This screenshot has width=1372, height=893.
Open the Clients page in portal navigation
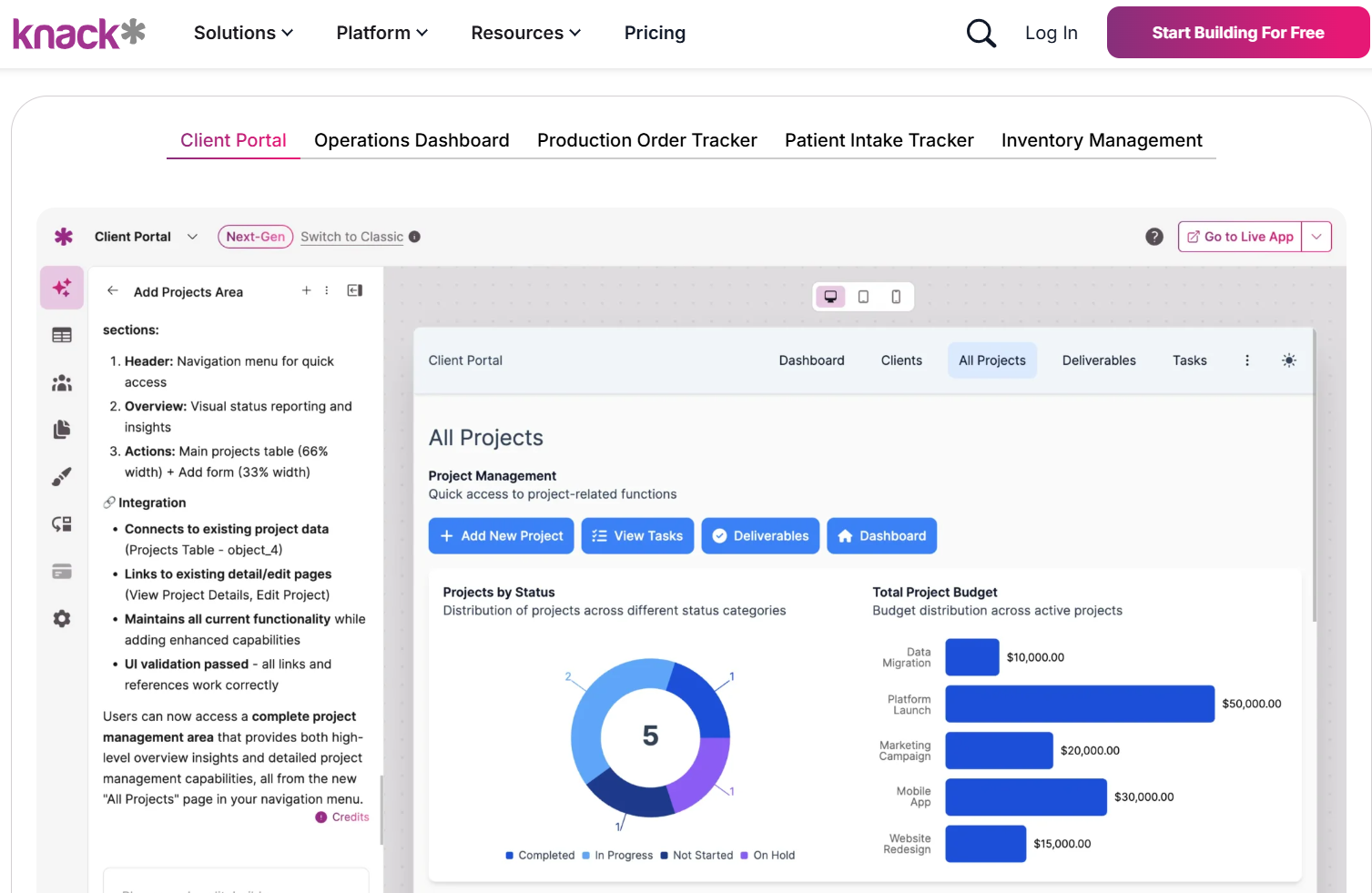[901, 360]
